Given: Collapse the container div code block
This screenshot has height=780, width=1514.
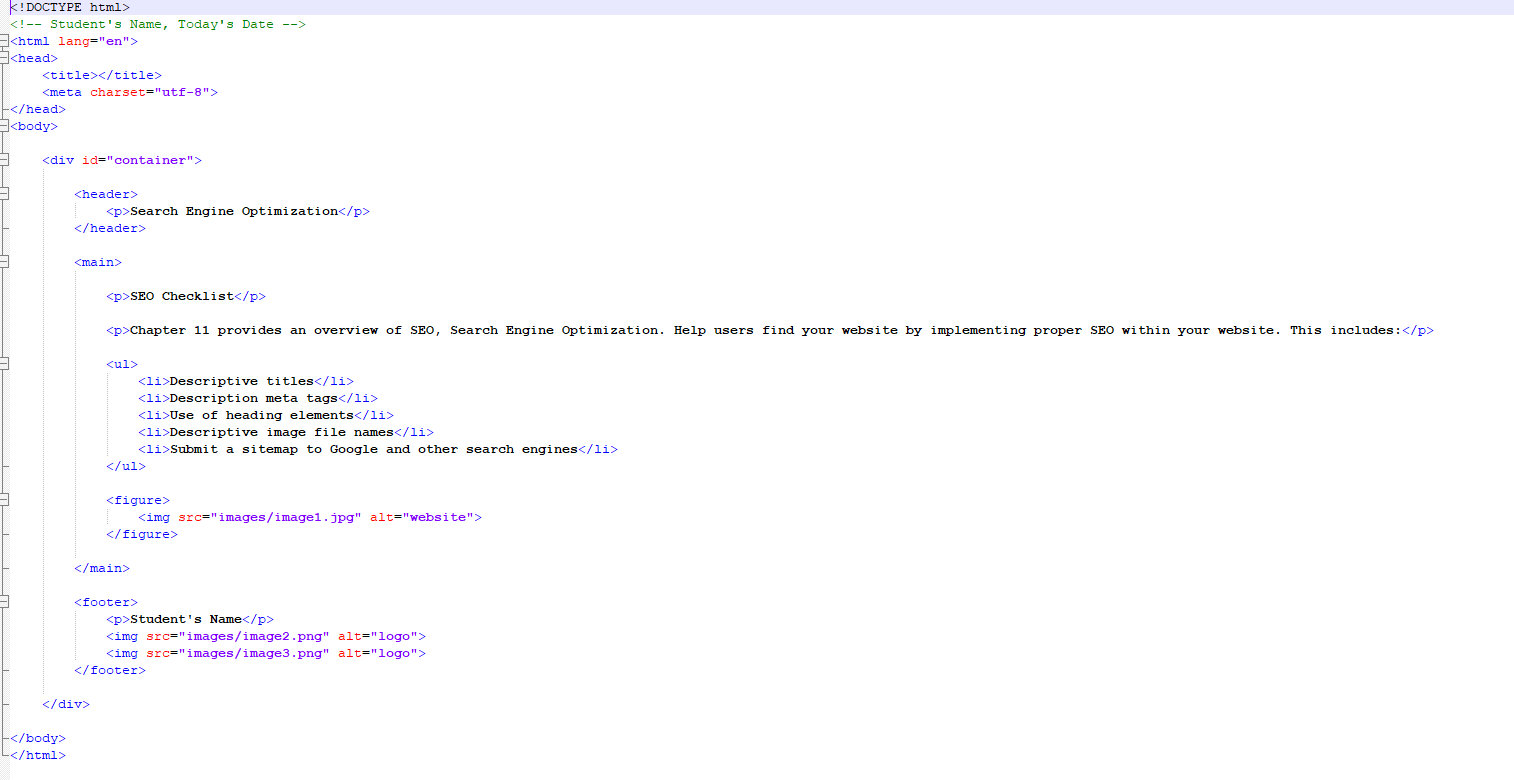Looking at the screenshot, I should tap(5, 160).
